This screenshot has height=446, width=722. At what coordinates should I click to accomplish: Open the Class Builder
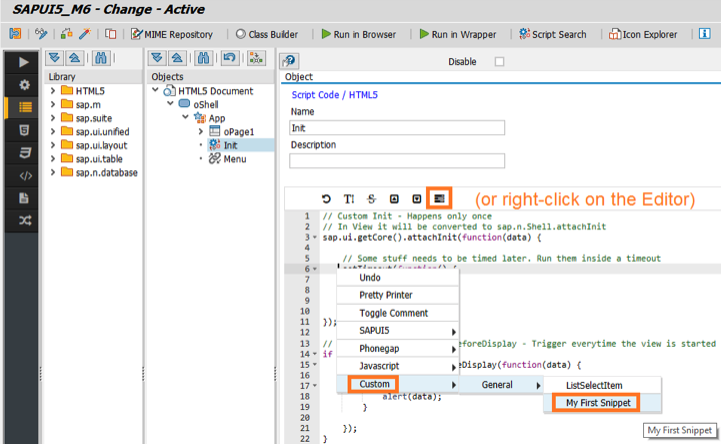[267, 34]
